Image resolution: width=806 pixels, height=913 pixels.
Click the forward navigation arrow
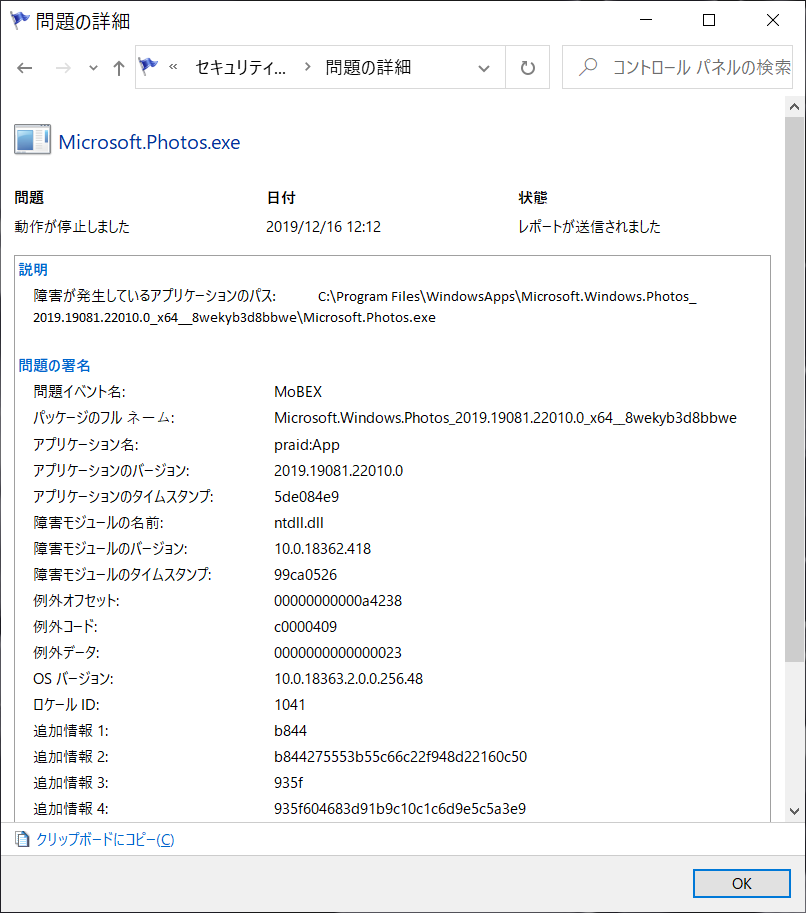pos(63,68)
